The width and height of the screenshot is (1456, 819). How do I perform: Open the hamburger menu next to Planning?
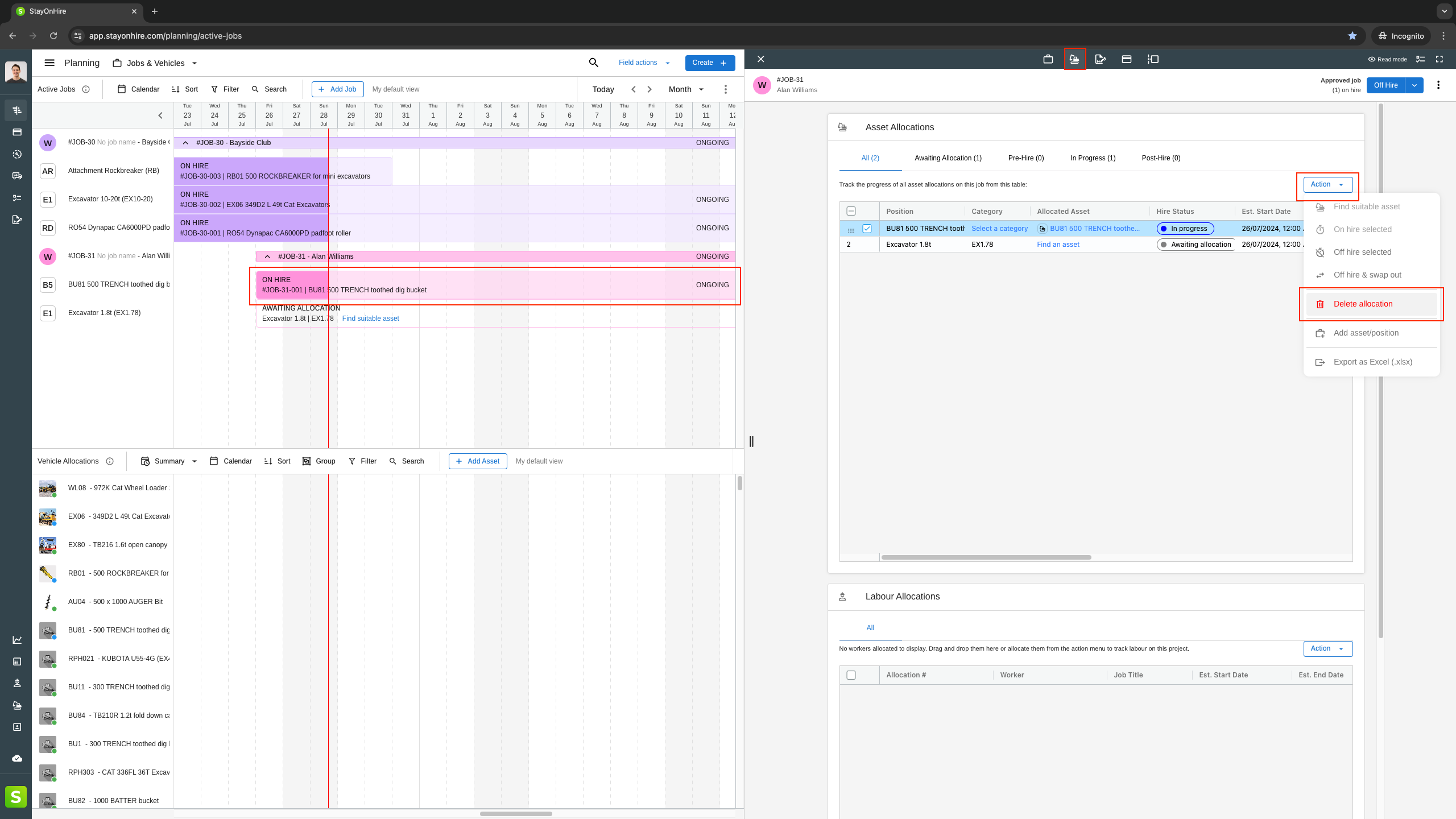coord(49,63)
